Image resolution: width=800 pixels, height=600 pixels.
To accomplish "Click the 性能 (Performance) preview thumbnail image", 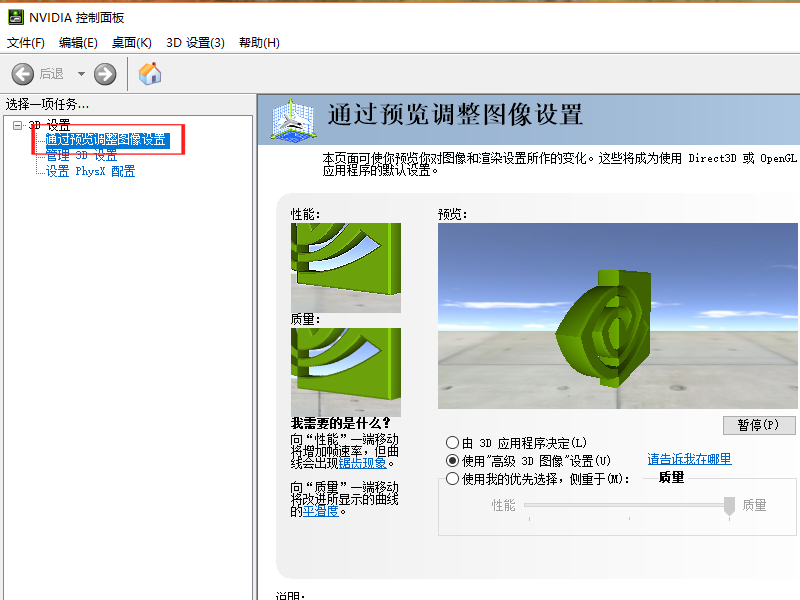I will click(345, 268).
